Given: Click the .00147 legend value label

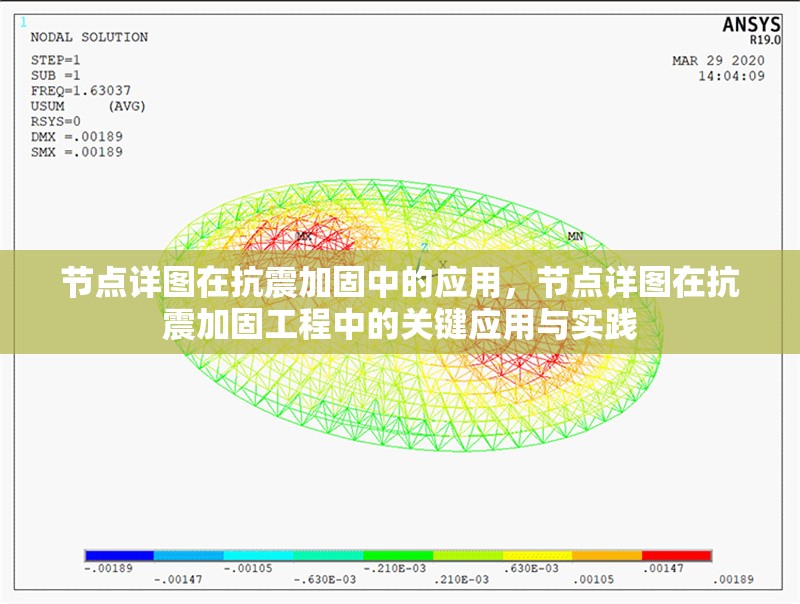Looking at the screenshot, I should (664, 567).
